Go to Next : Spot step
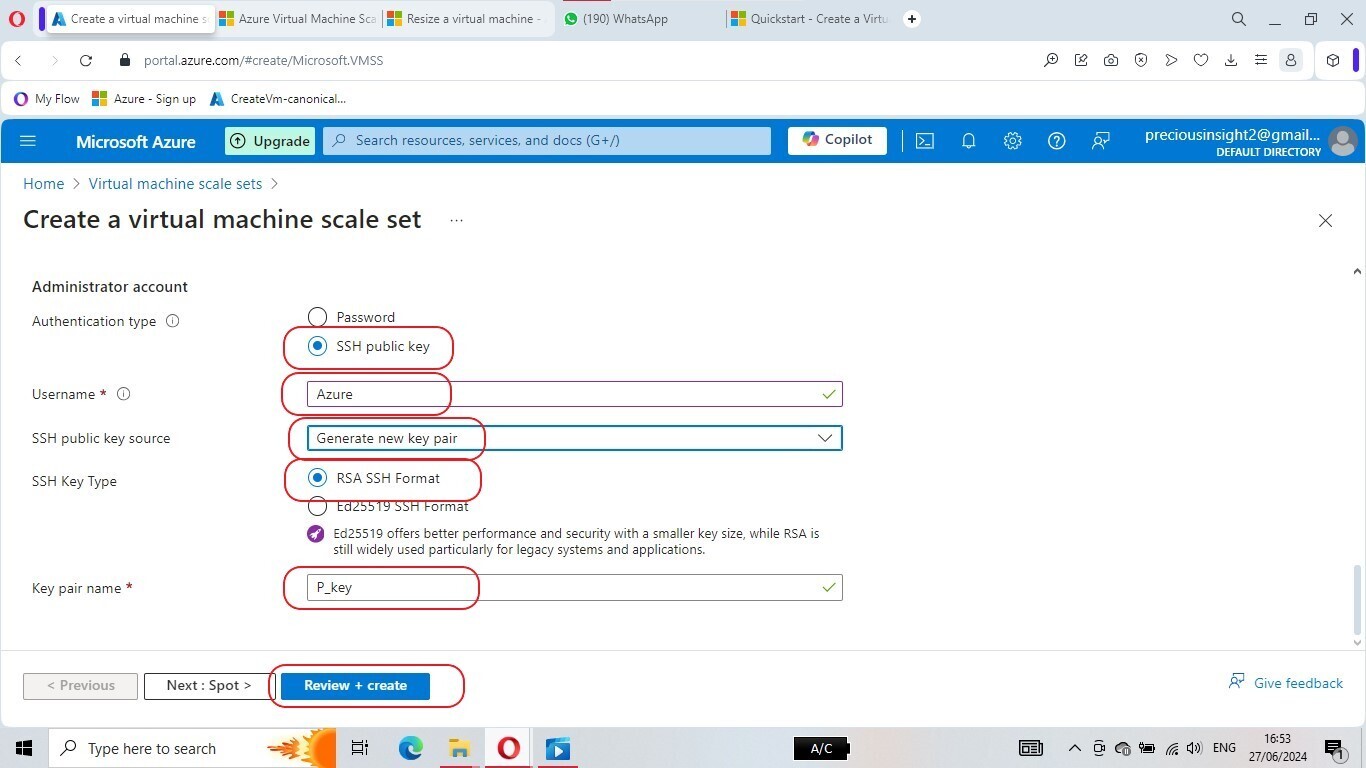The height and width of the screenshot is (768, 1366). click(209, 686)
